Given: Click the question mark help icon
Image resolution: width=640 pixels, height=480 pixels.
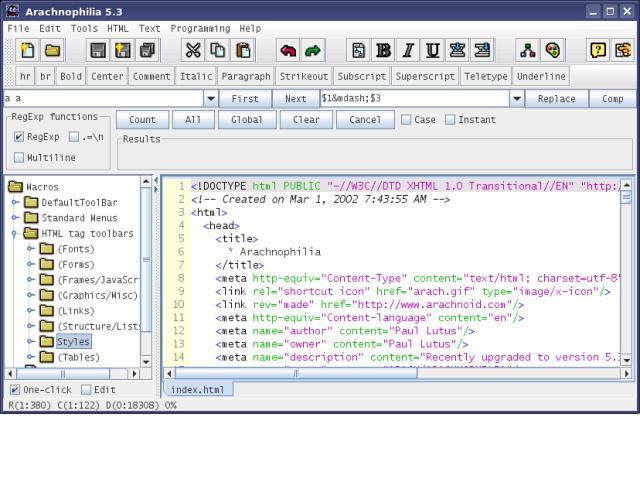Looking at the screenshot, I should click(598, 51).
